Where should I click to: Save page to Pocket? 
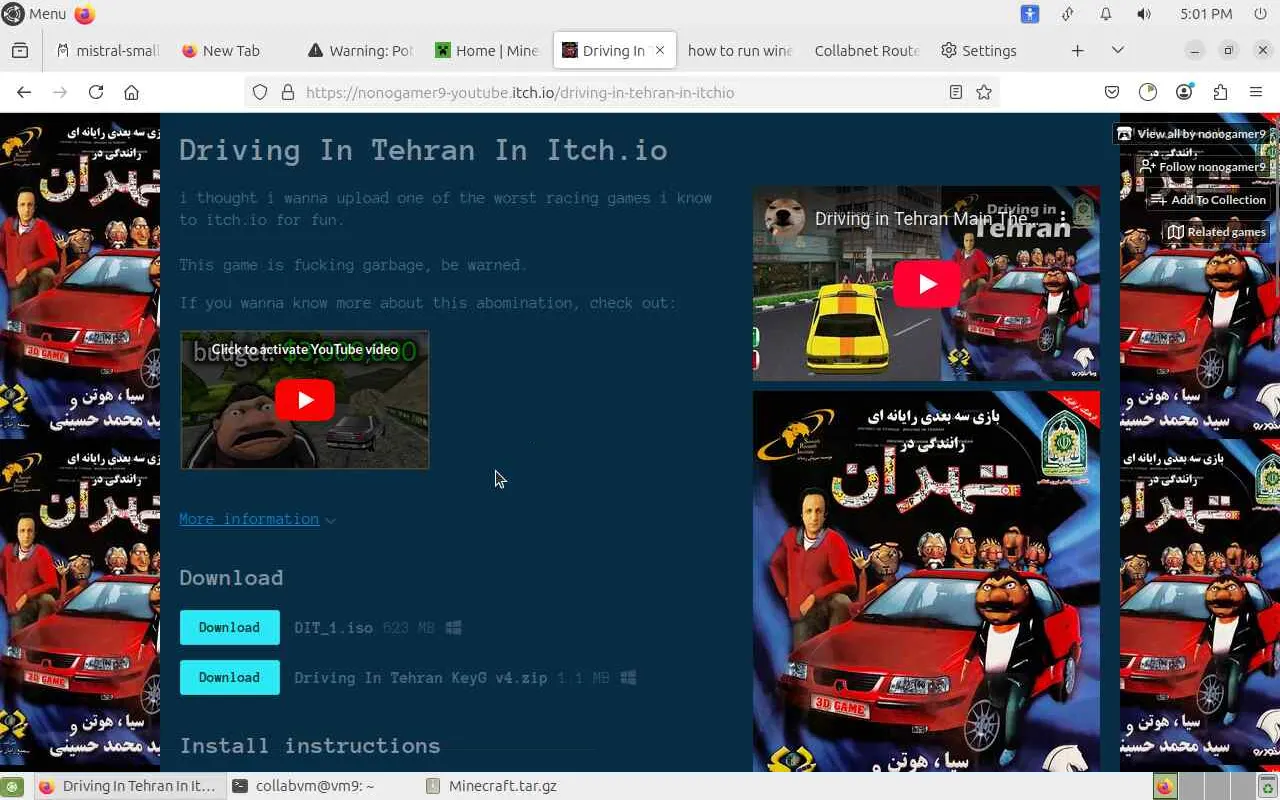[1112, 92]
